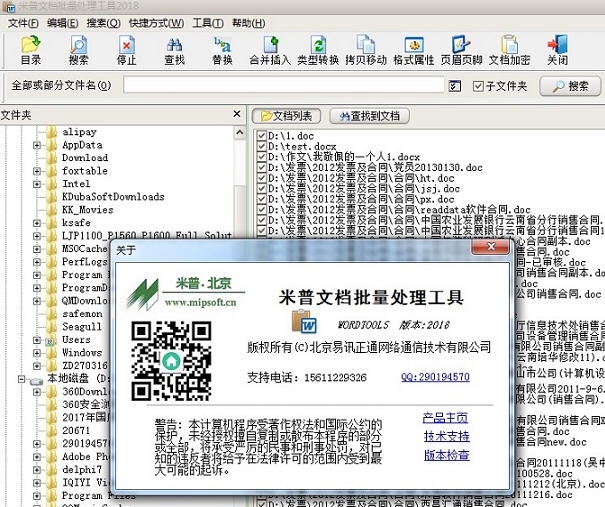Open the 目录 directory tool
Image resolution: width=605 pixels, height=507 pixels.
tap(31, 50)
